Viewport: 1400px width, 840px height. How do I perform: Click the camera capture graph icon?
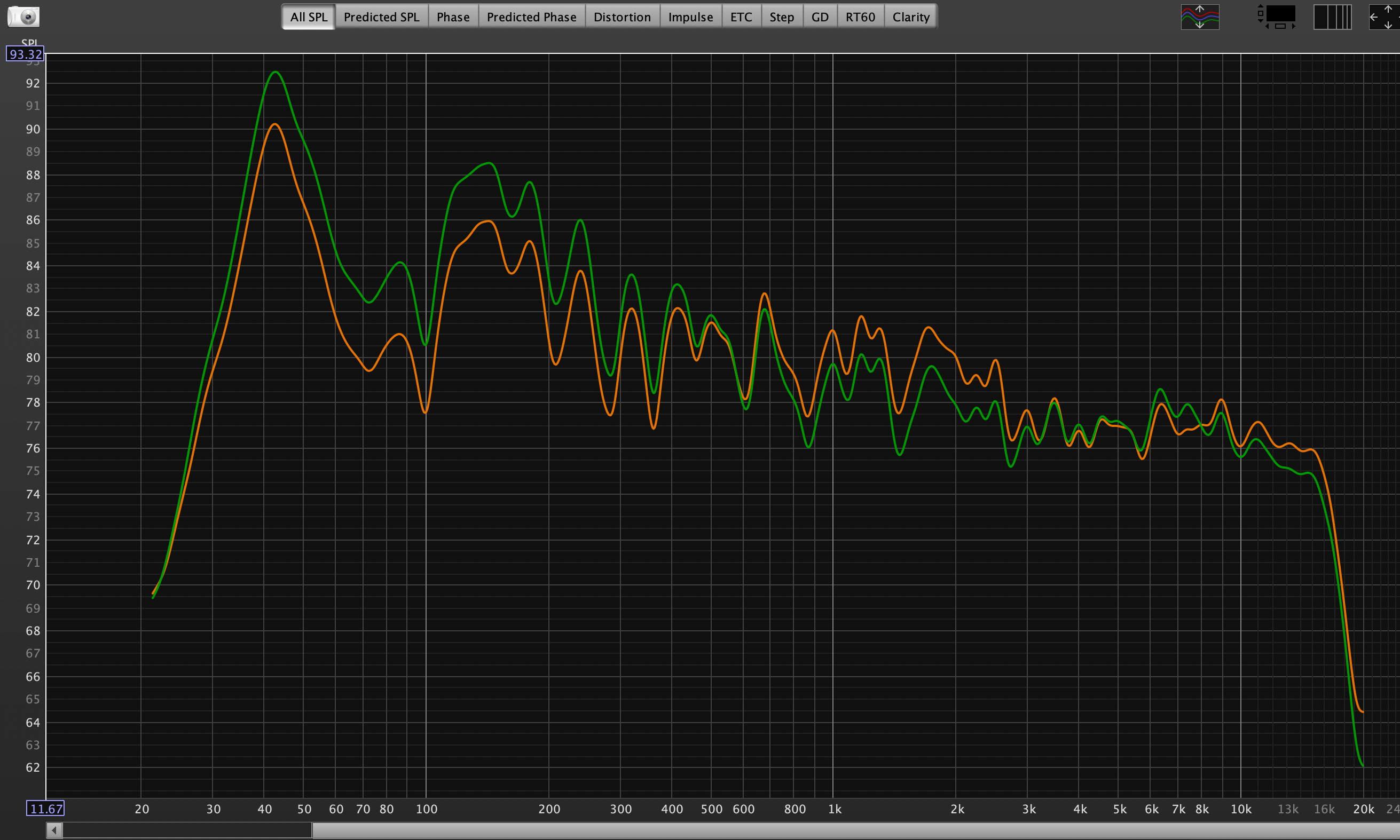pyautogui.click(x=23, y=17)
